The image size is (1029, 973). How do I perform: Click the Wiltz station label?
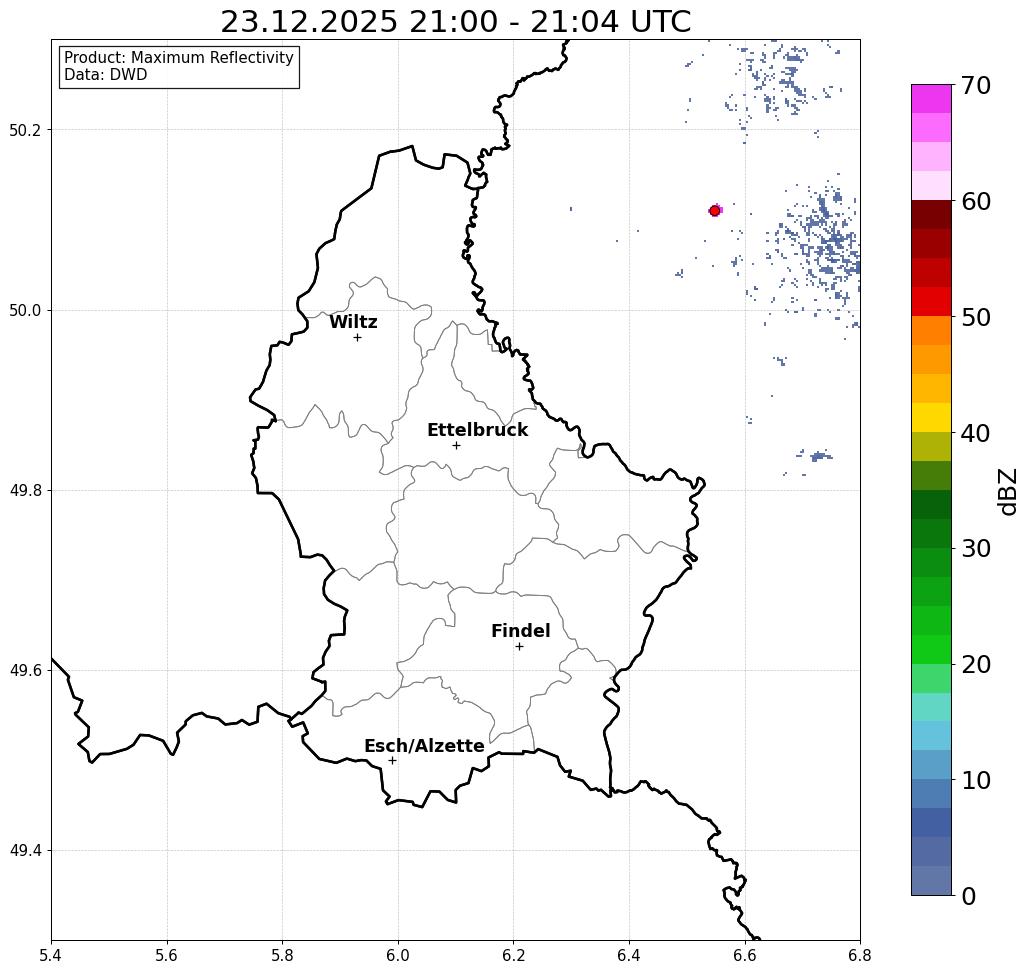tap(353, 322)
